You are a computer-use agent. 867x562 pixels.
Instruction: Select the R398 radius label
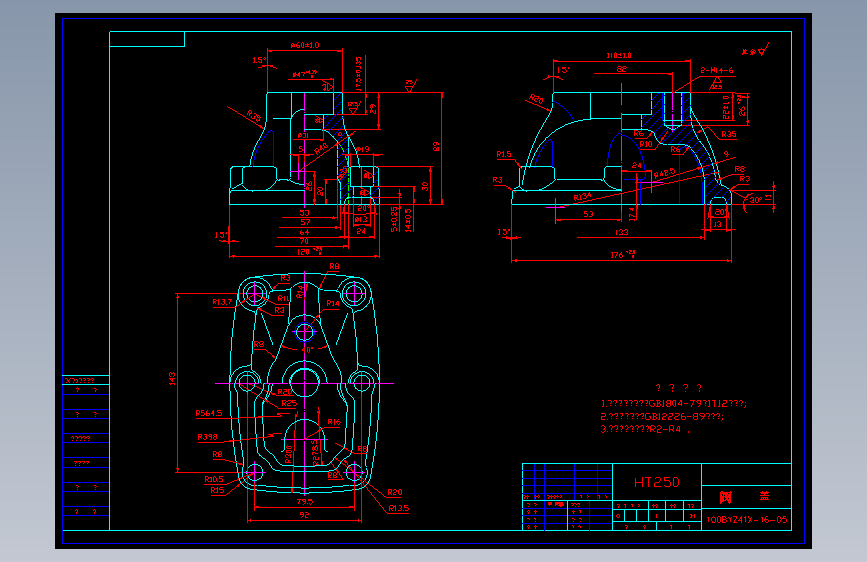tap(207, 437)
